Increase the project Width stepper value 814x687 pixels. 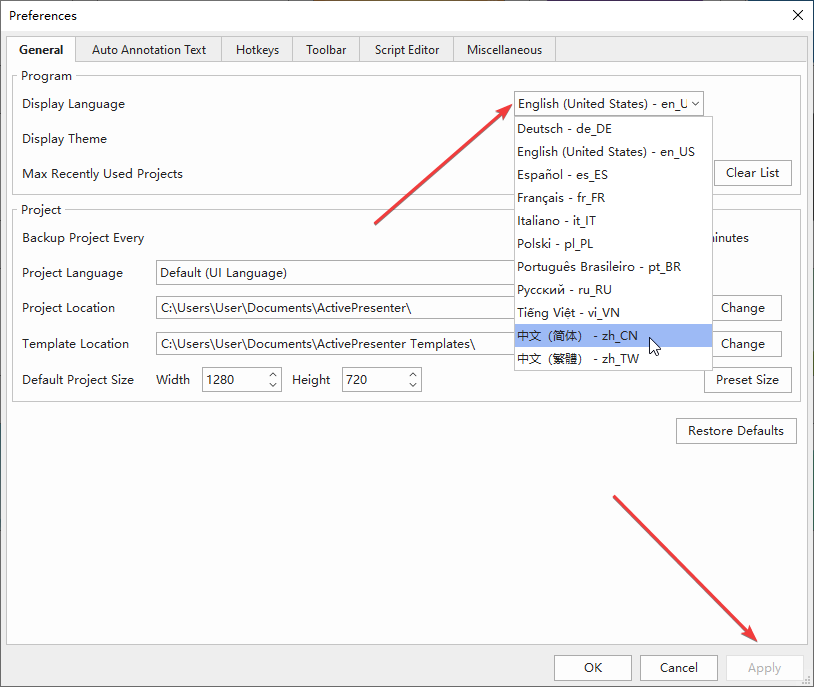pos(273,375)
